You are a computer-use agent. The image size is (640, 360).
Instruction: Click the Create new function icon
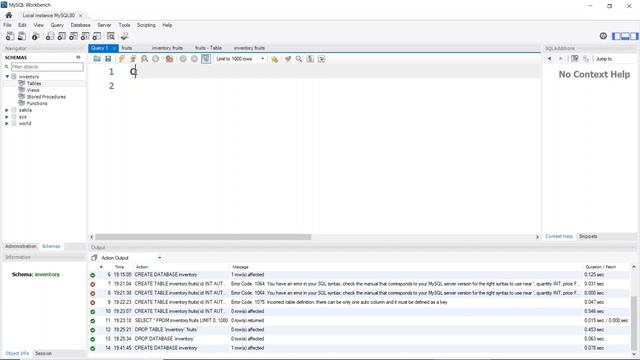[97, 36]
